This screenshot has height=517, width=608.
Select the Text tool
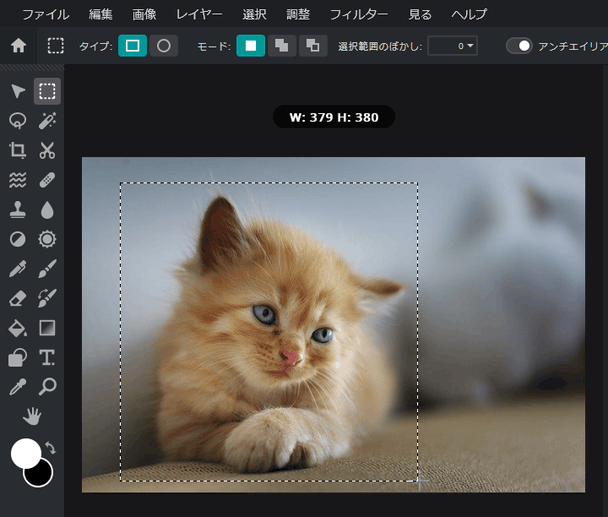pyautogui.click(x=47, y=358)
